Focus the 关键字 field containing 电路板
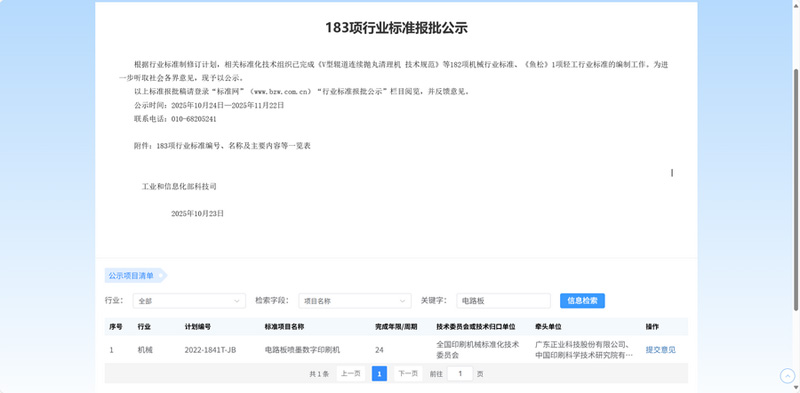The image size is (800, 393). pos(503,301)
